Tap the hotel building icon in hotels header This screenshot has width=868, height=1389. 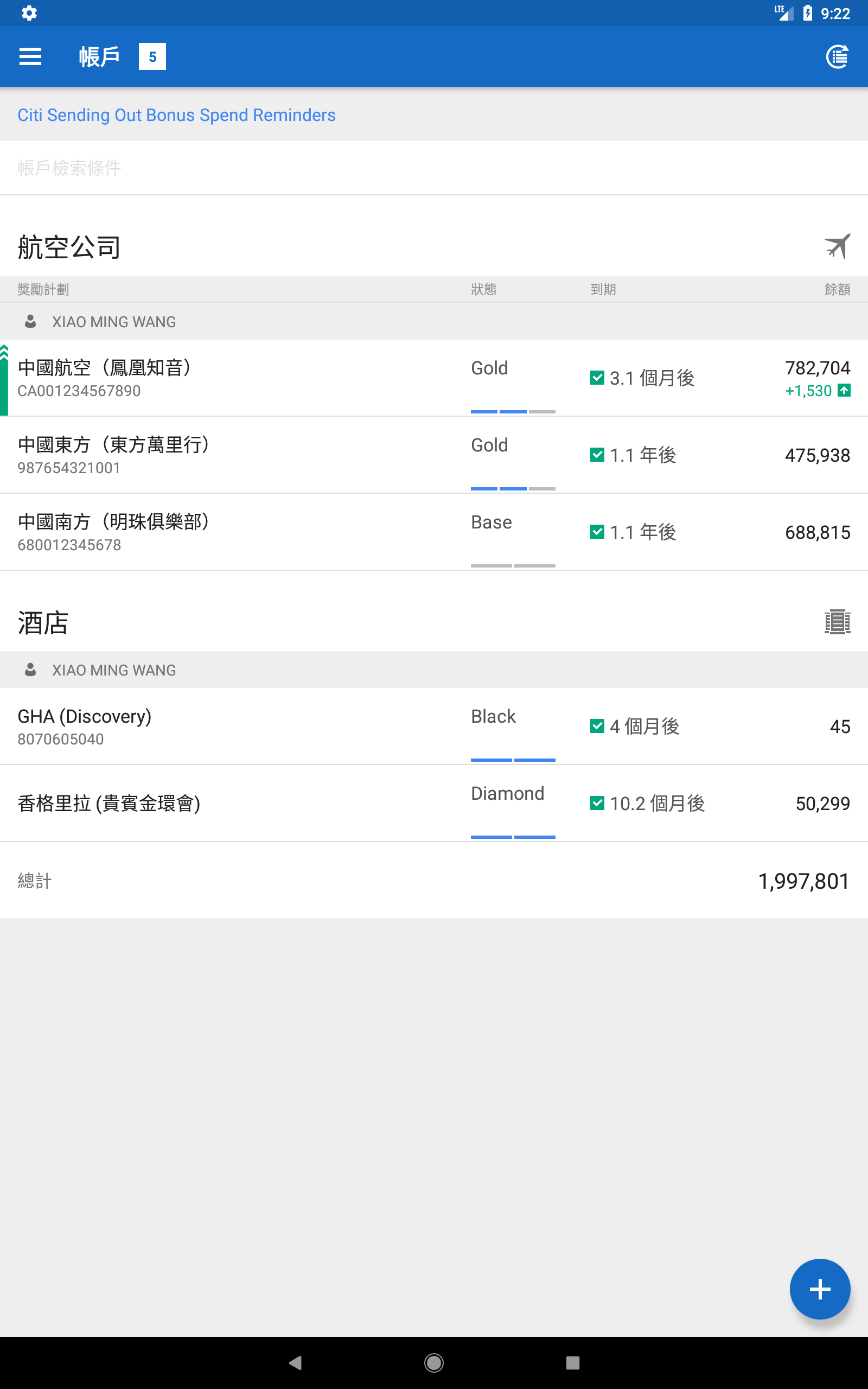[x=837, y=622]
